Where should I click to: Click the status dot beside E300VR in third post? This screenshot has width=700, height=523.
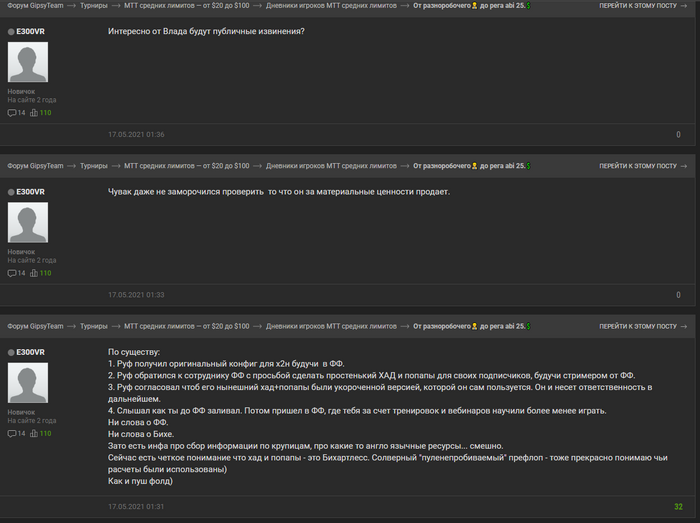11,353
